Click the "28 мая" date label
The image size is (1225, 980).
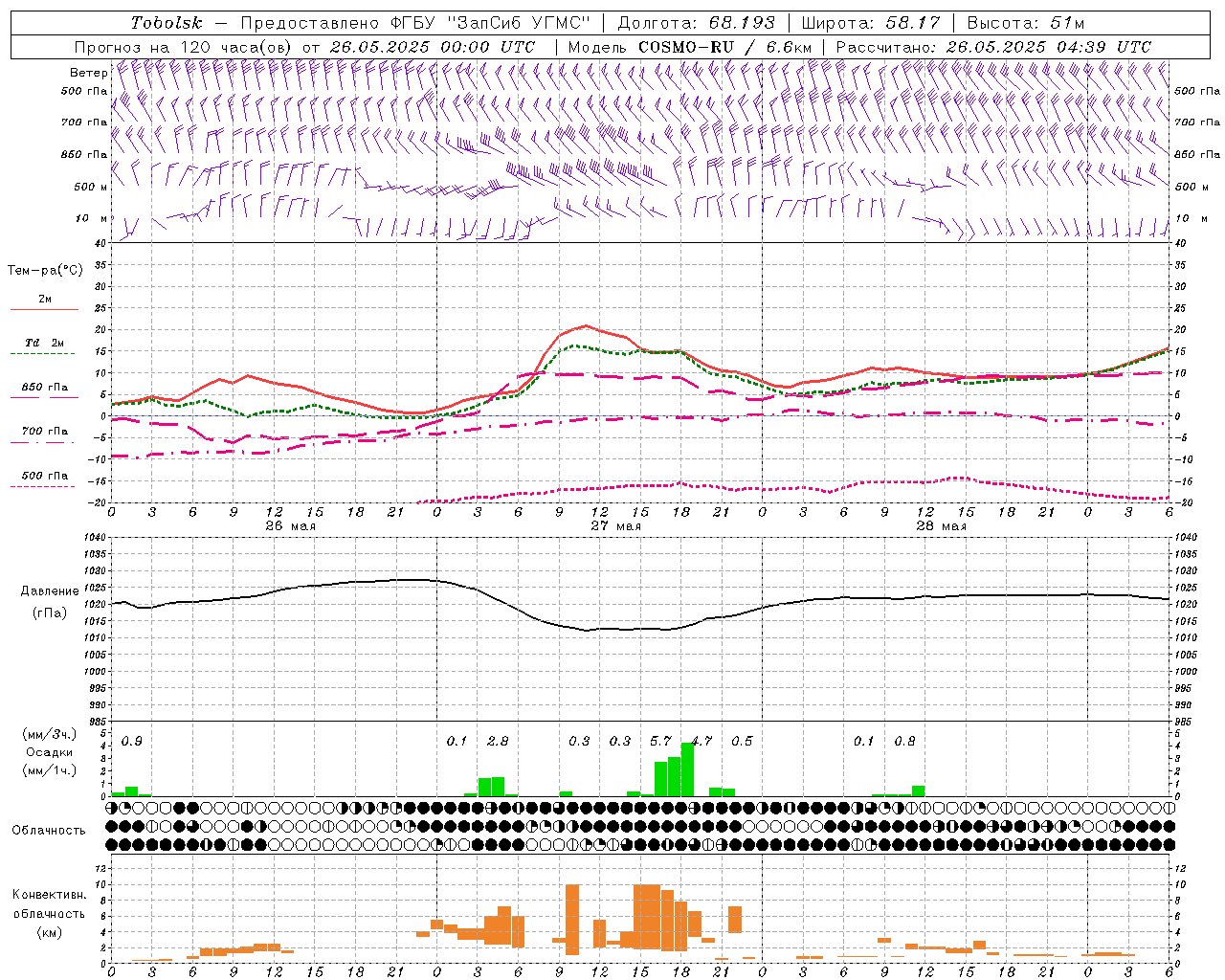coord(941,526)
